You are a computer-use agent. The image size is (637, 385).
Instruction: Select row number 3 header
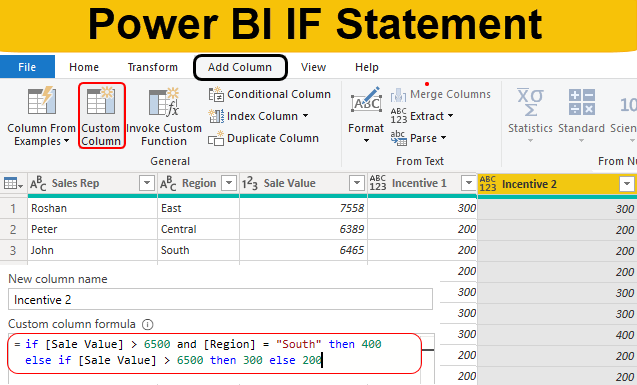coord(13,251)
